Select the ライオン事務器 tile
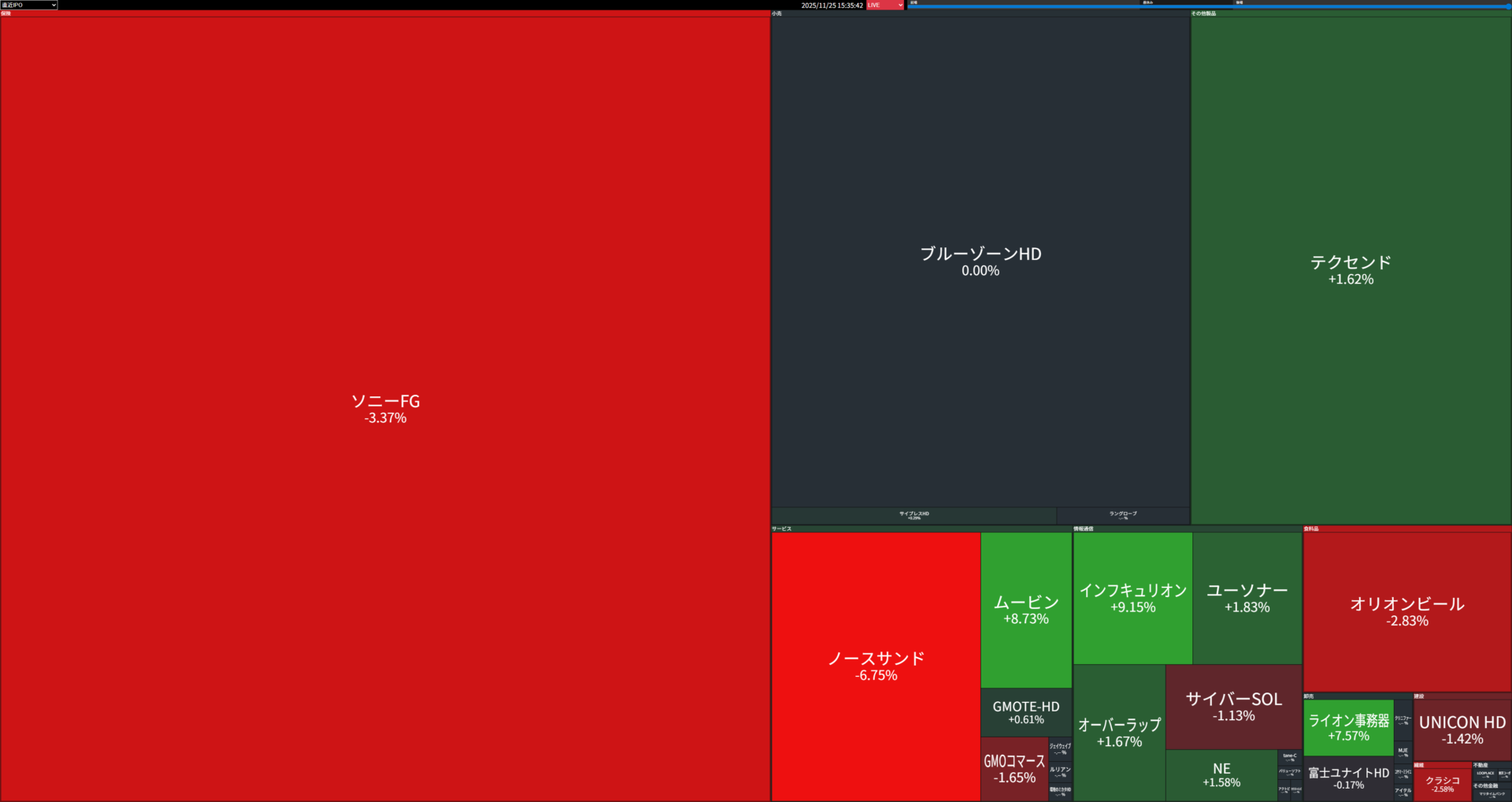The height and width of the screenshot is (802, 1512). (1348, 727)
